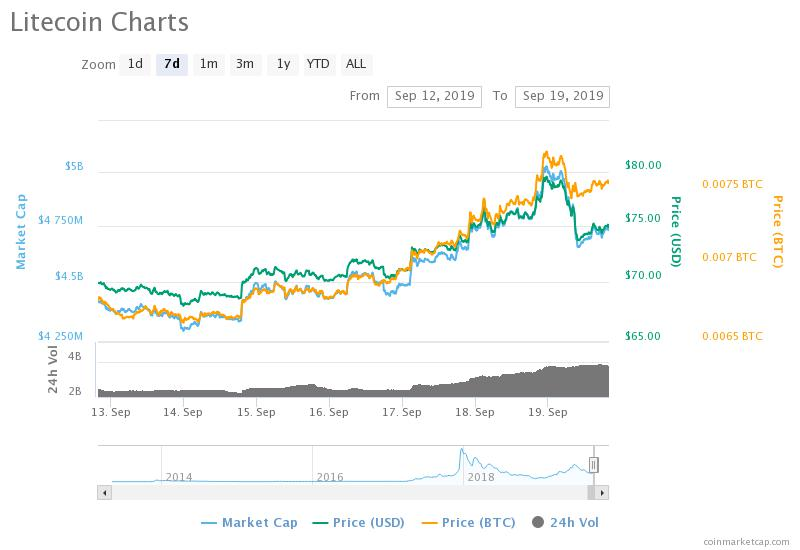Image resolution: width=800 pixels, height=550 pixels.
Task: Click the 0.0075 BTC axis label
Action: 732,184
